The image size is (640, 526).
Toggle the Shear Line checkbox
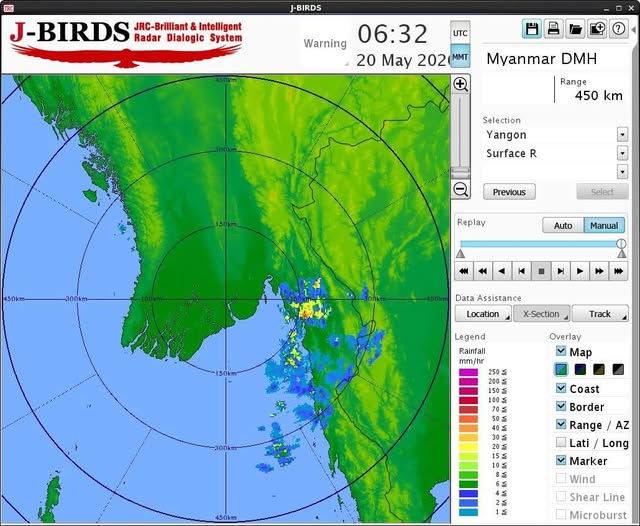[561, 496]
